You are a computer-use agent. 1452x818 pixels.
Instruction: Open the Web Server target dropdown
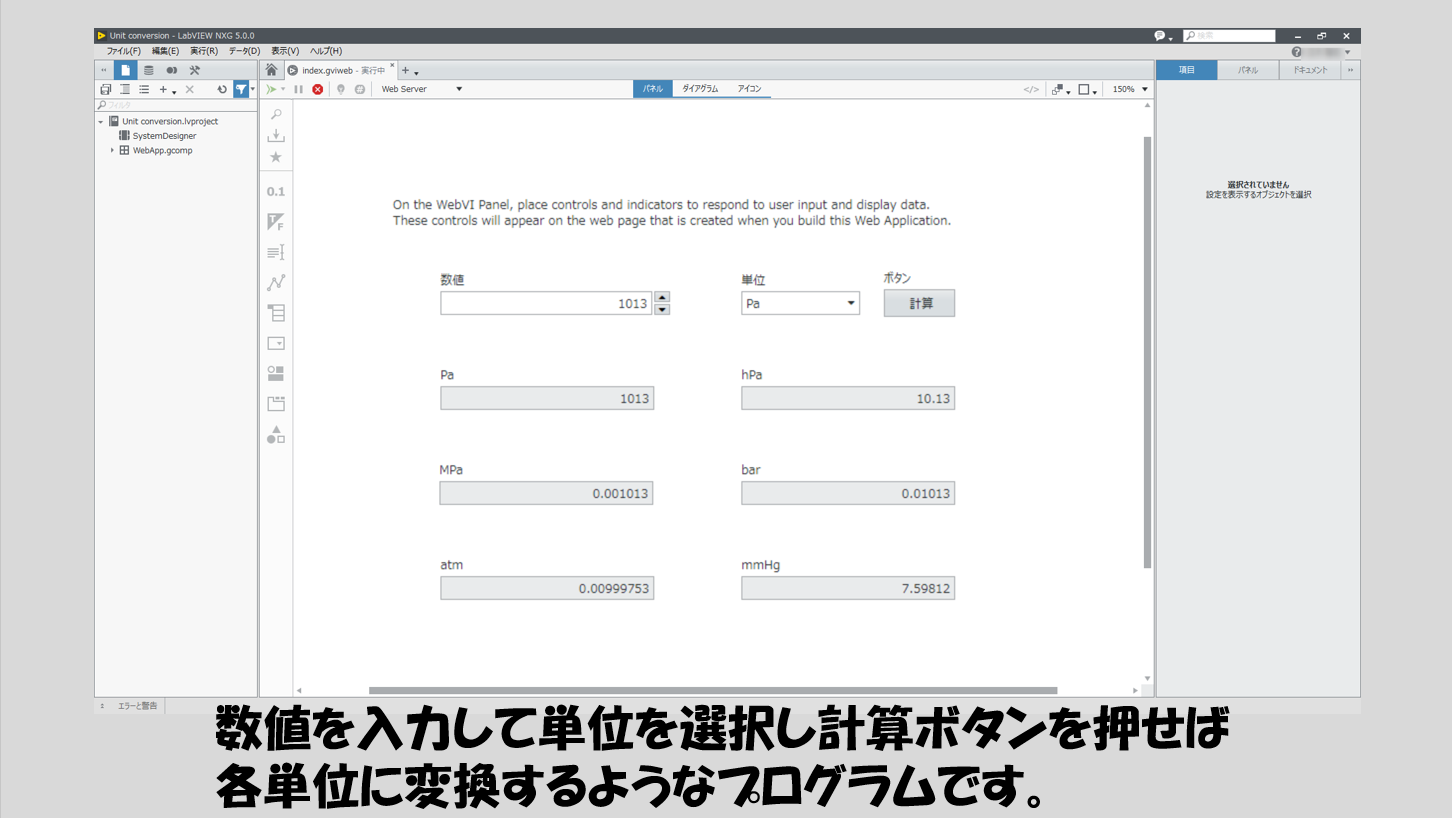point(422,89)
